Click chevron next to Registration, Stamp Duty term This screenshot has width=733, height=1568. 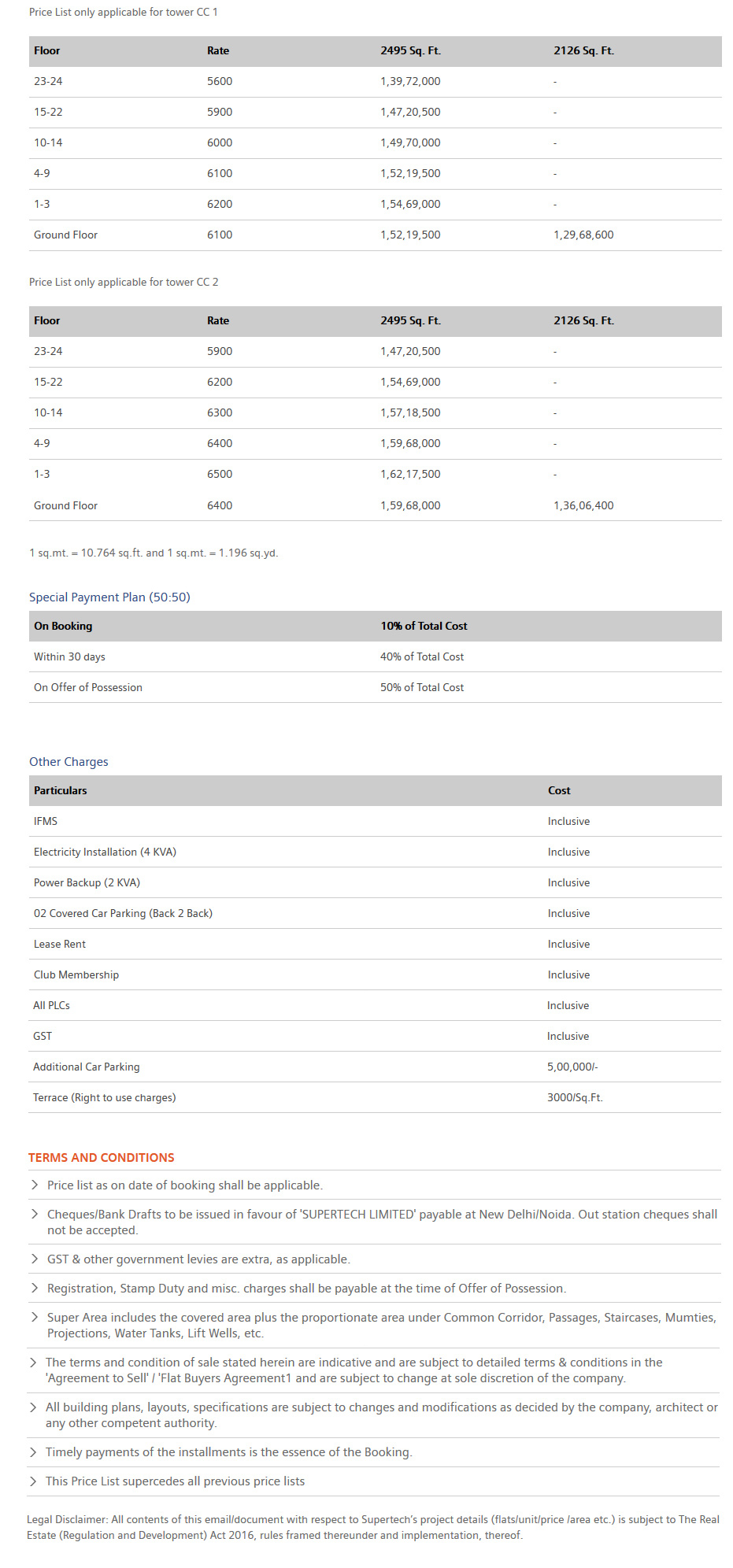pos(34,1288)
